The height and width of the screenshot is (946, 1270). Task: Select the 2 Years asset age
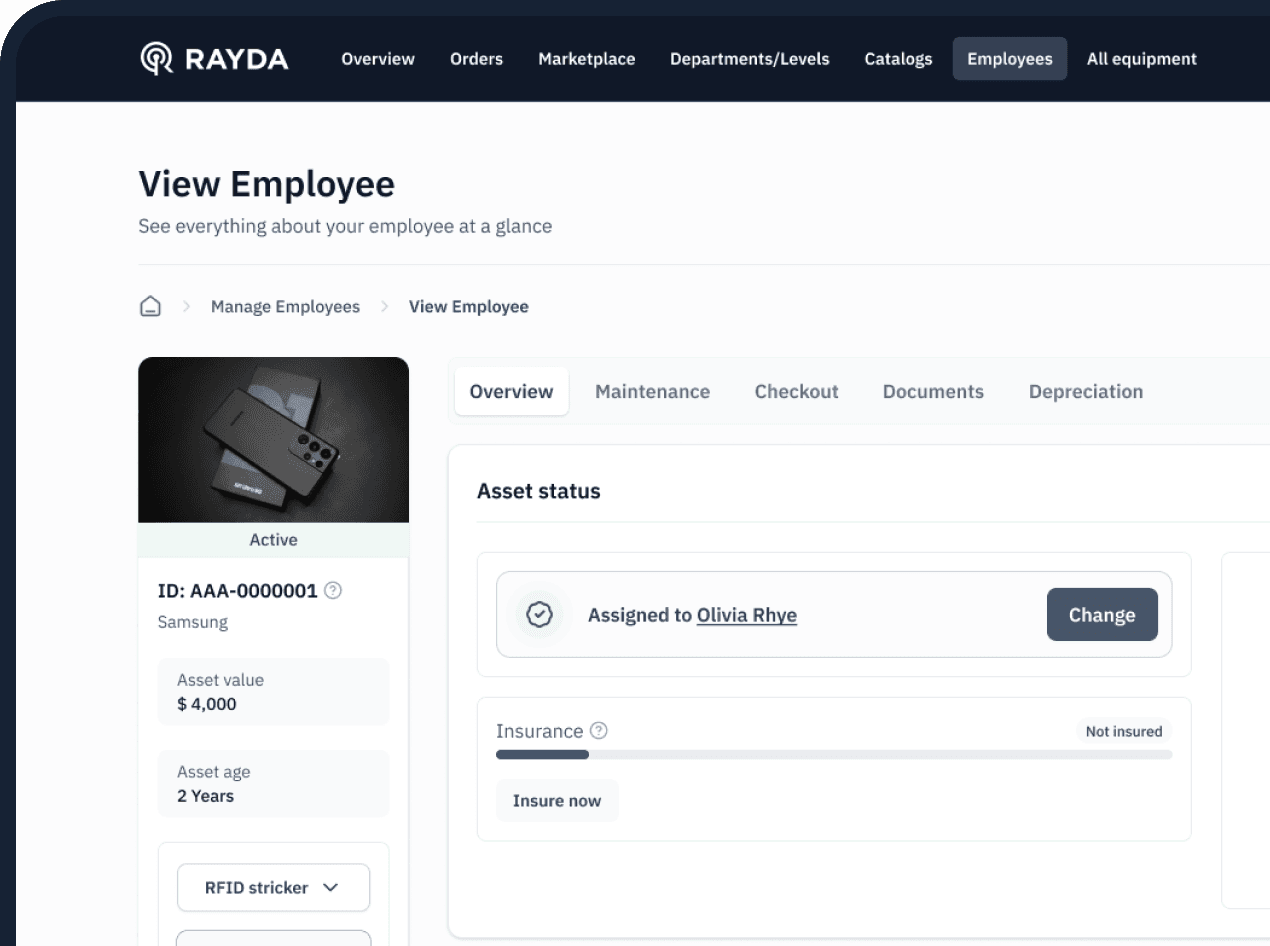click(206, 796)
